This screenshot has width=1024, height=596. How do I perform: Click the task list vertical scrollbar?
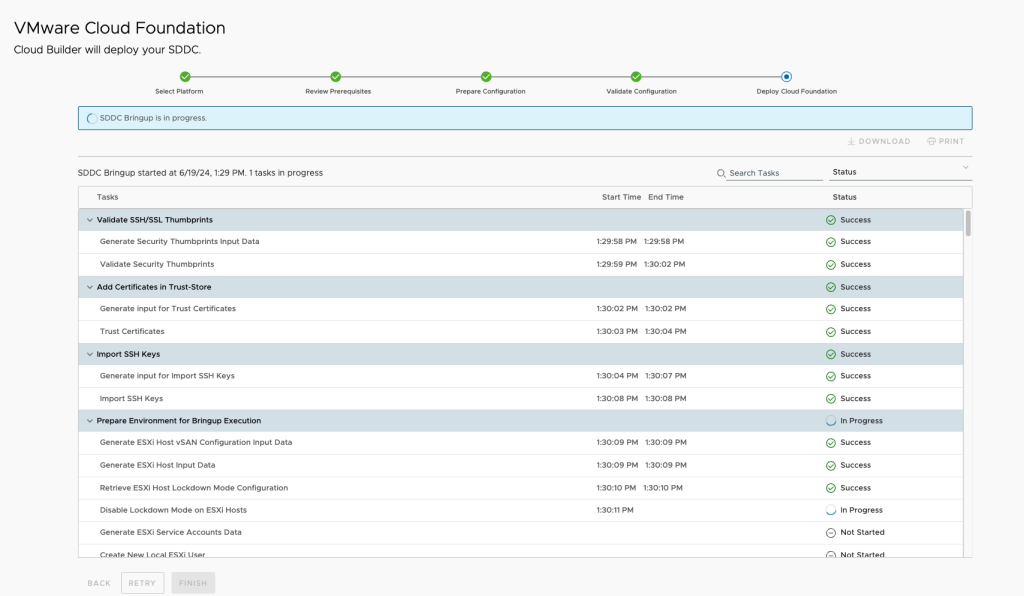coord(968,223)
